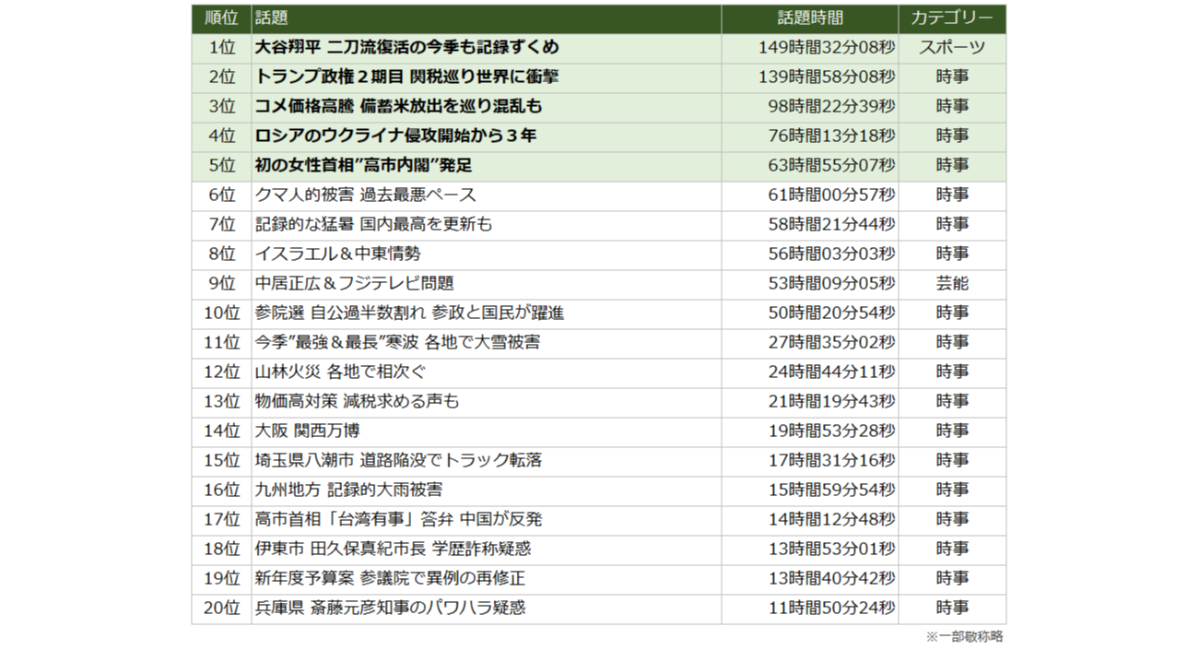The width and height of the screenshot is (1200, 650).
Task: Click the 149時間32分08秒 time cell
Action: [825, 47]
